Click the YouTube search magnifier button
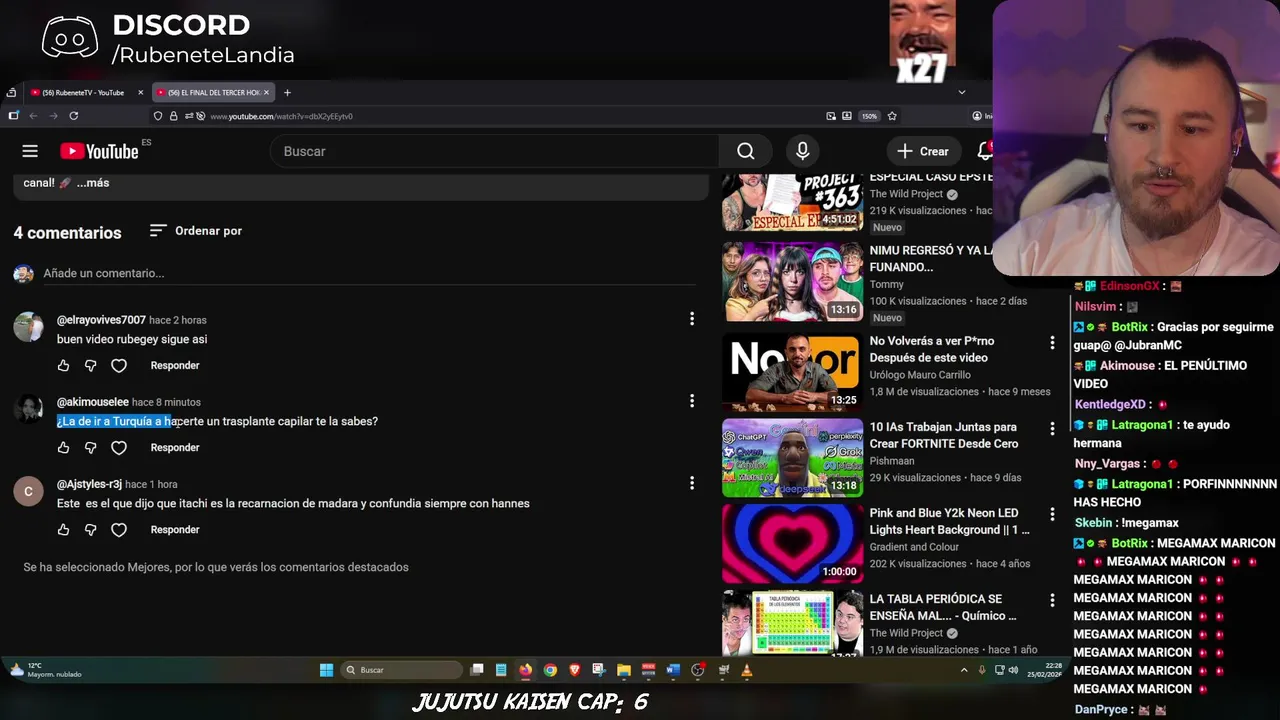 click(746, 151)
